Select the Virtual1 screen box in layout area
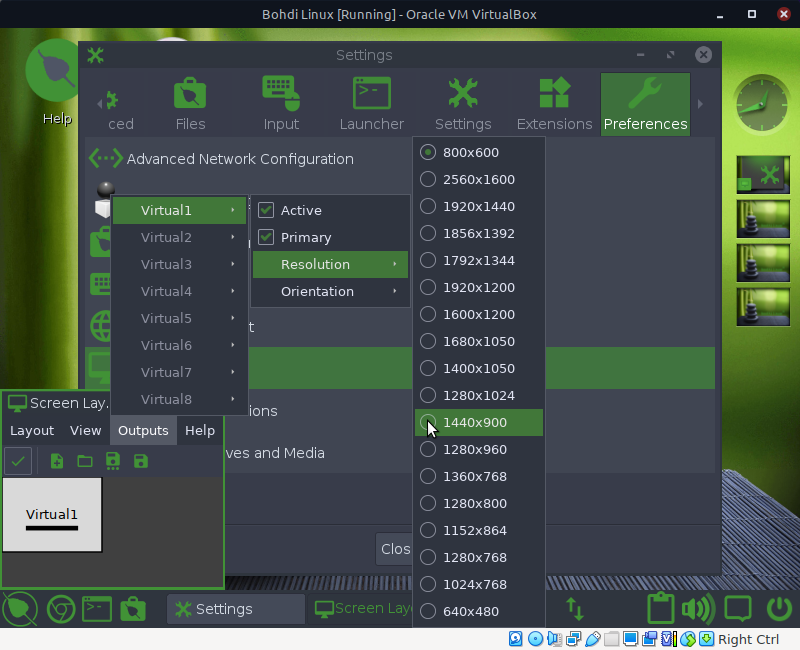Image resolution: width=800 pixels, height=650 pixels. 52,514
